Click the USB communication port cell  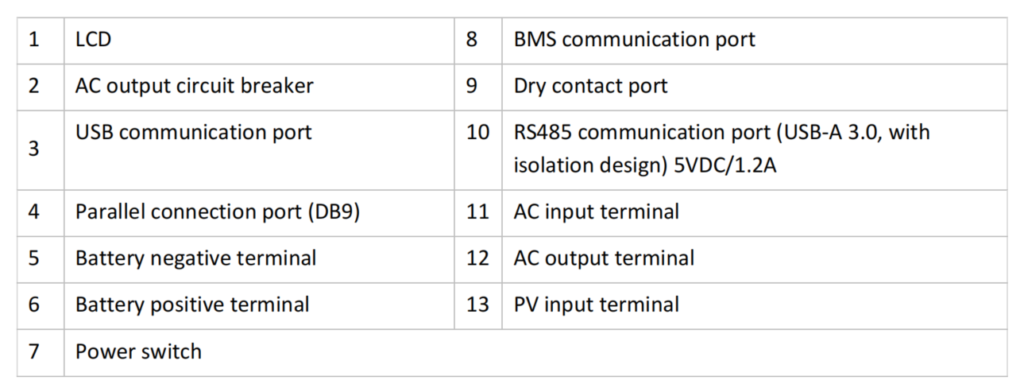[259, 150]
